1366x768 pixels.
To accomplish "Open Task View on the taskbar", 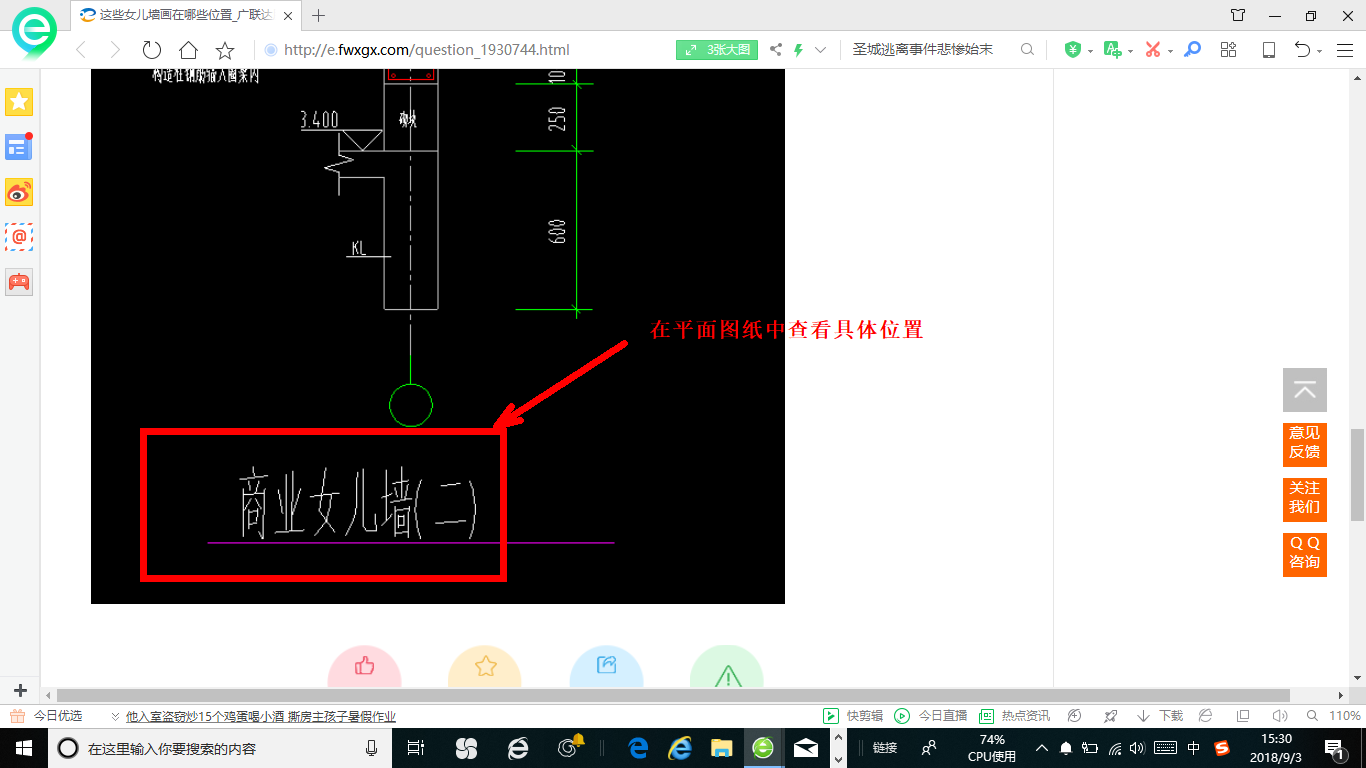I will (417, 748).
